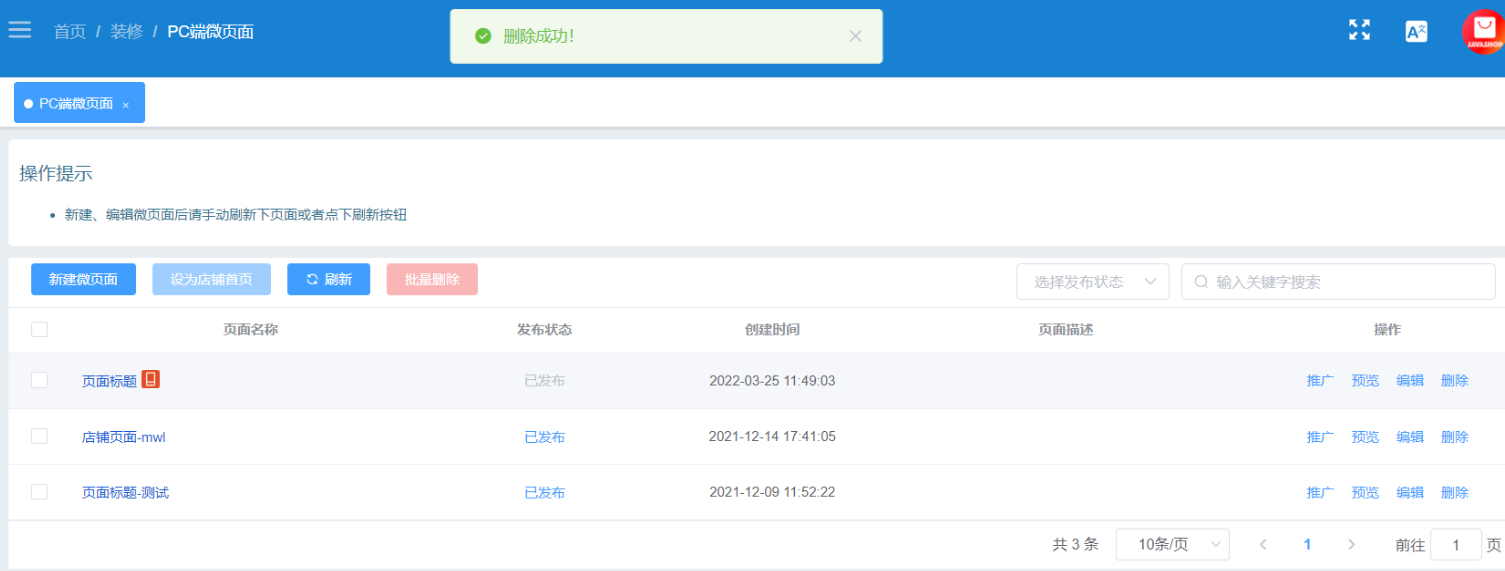Viewport: 1505px width, 571px height.
Task: Go to 装修 breadcrumb
Action: [x=126, y=32]
